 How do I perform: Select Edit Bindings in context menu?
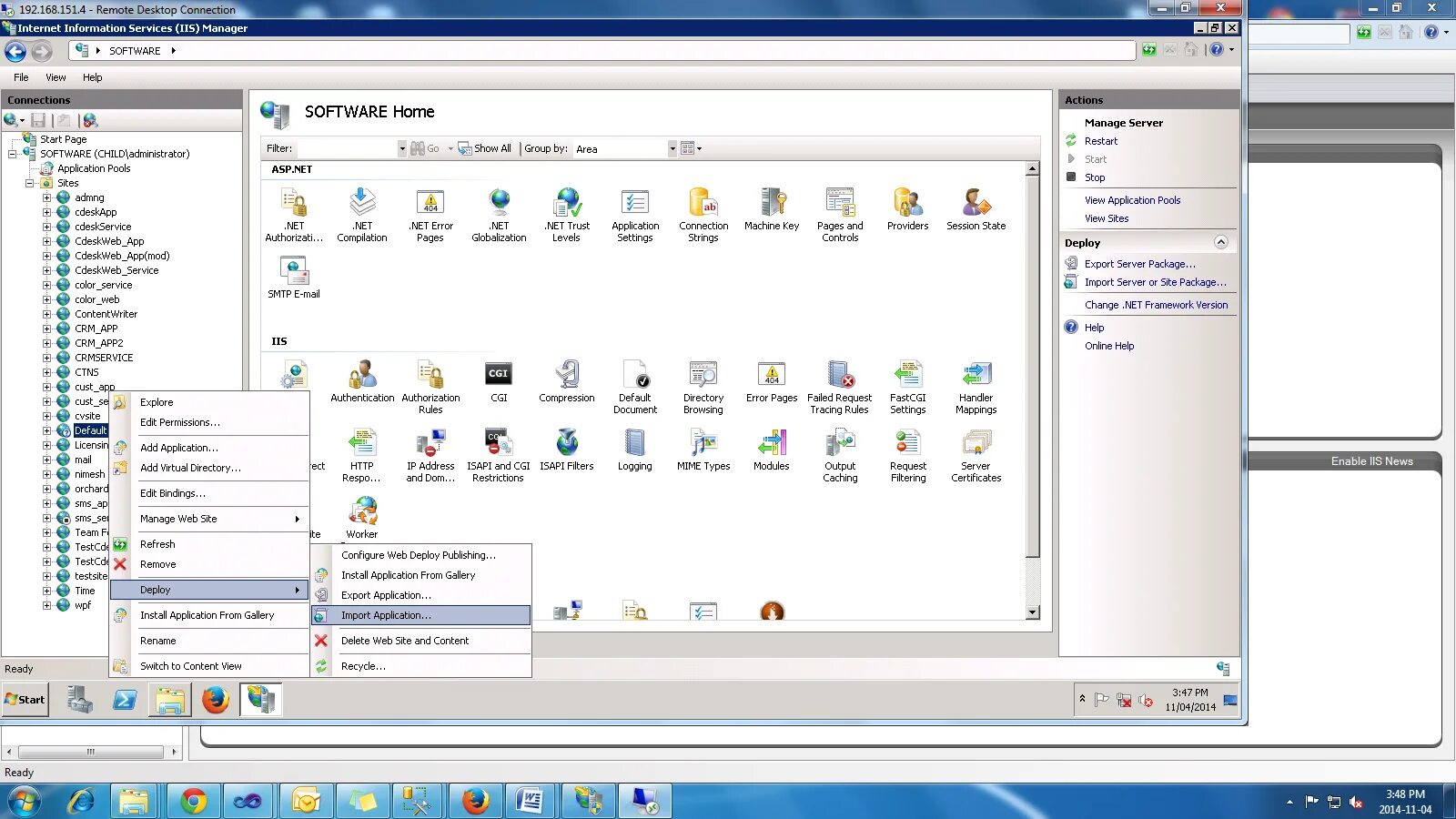209,493
